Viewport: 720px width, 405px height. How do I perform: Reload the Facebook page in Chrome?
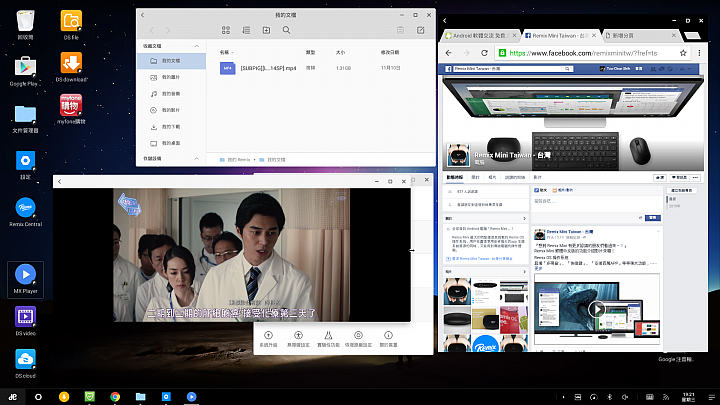484,53
